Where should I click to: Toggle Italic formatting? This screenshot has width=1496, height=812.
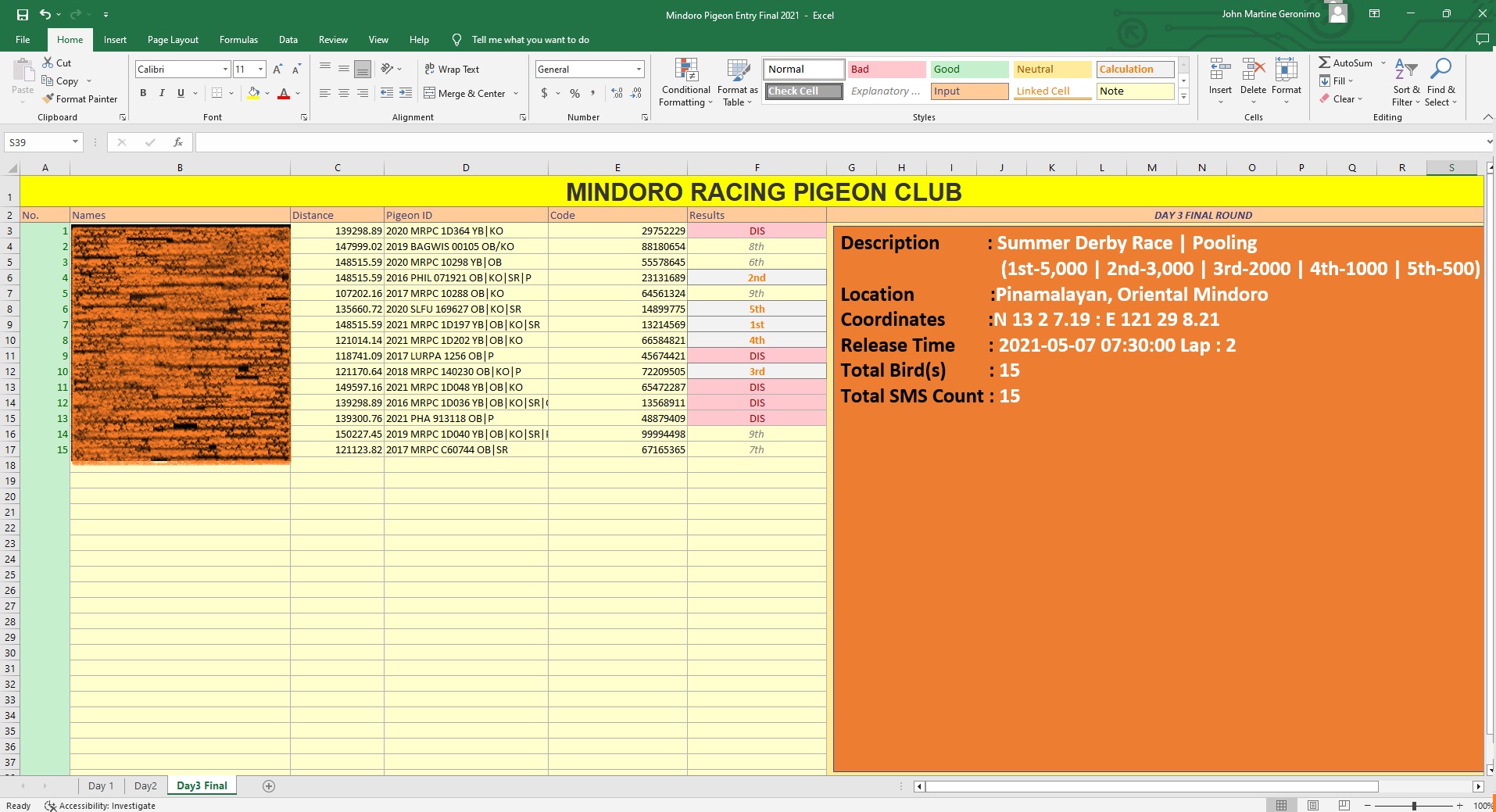coord(162,93)
